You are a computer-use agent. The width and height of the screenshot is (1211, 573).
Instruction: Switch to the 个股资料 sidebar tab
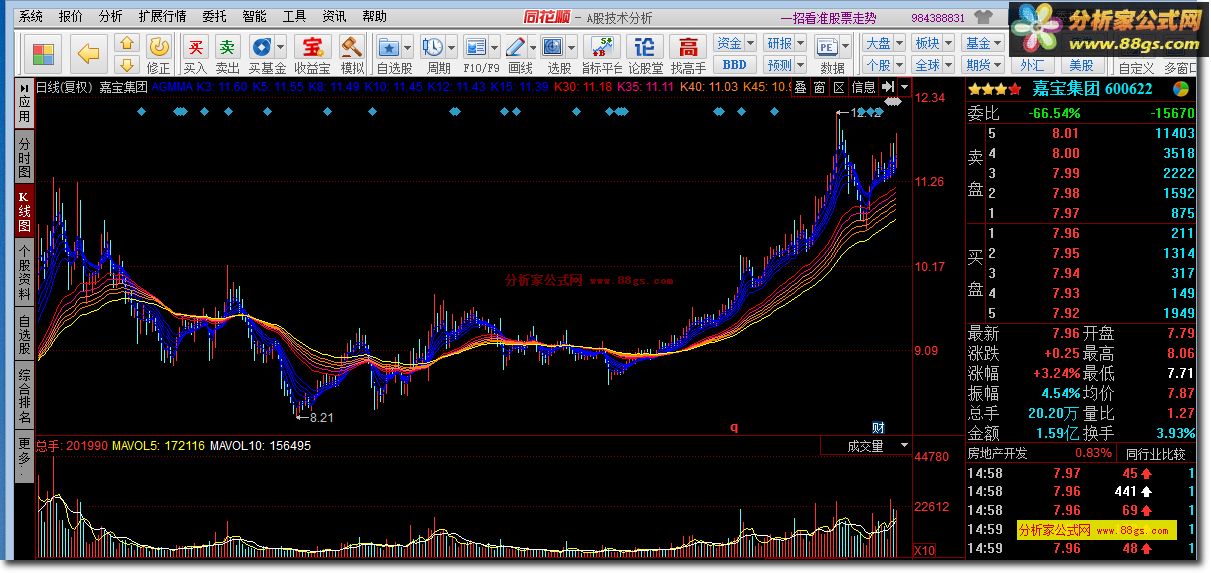pyautogui.click(x=24, y=273)
